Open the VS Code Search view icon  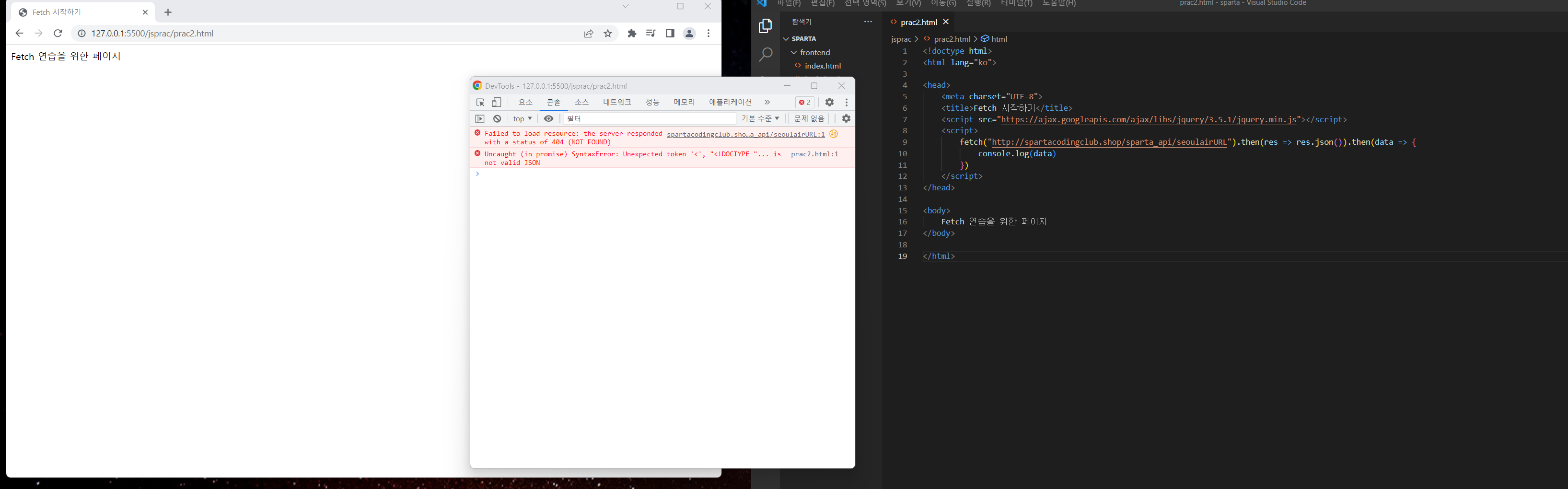(x=765, y=54)
